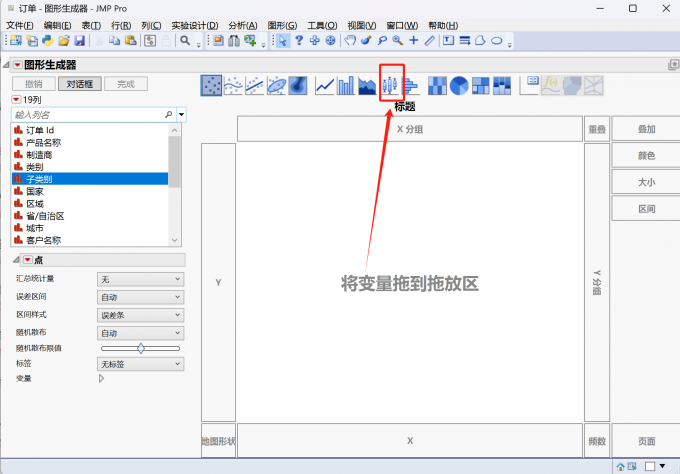The height and width of the screenshot is (474, 680).
Task: Select the Heatmap element icon
Action: pos(437,85)
